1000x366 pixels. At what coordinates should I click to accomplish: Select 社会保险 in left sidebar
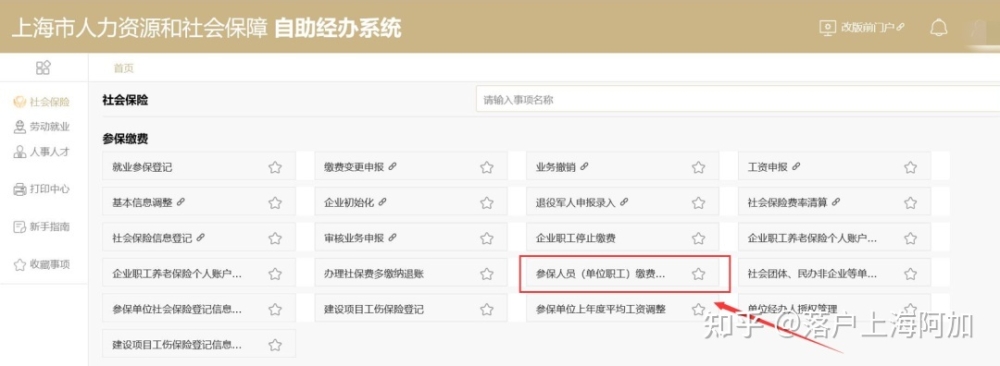point(41,103)
